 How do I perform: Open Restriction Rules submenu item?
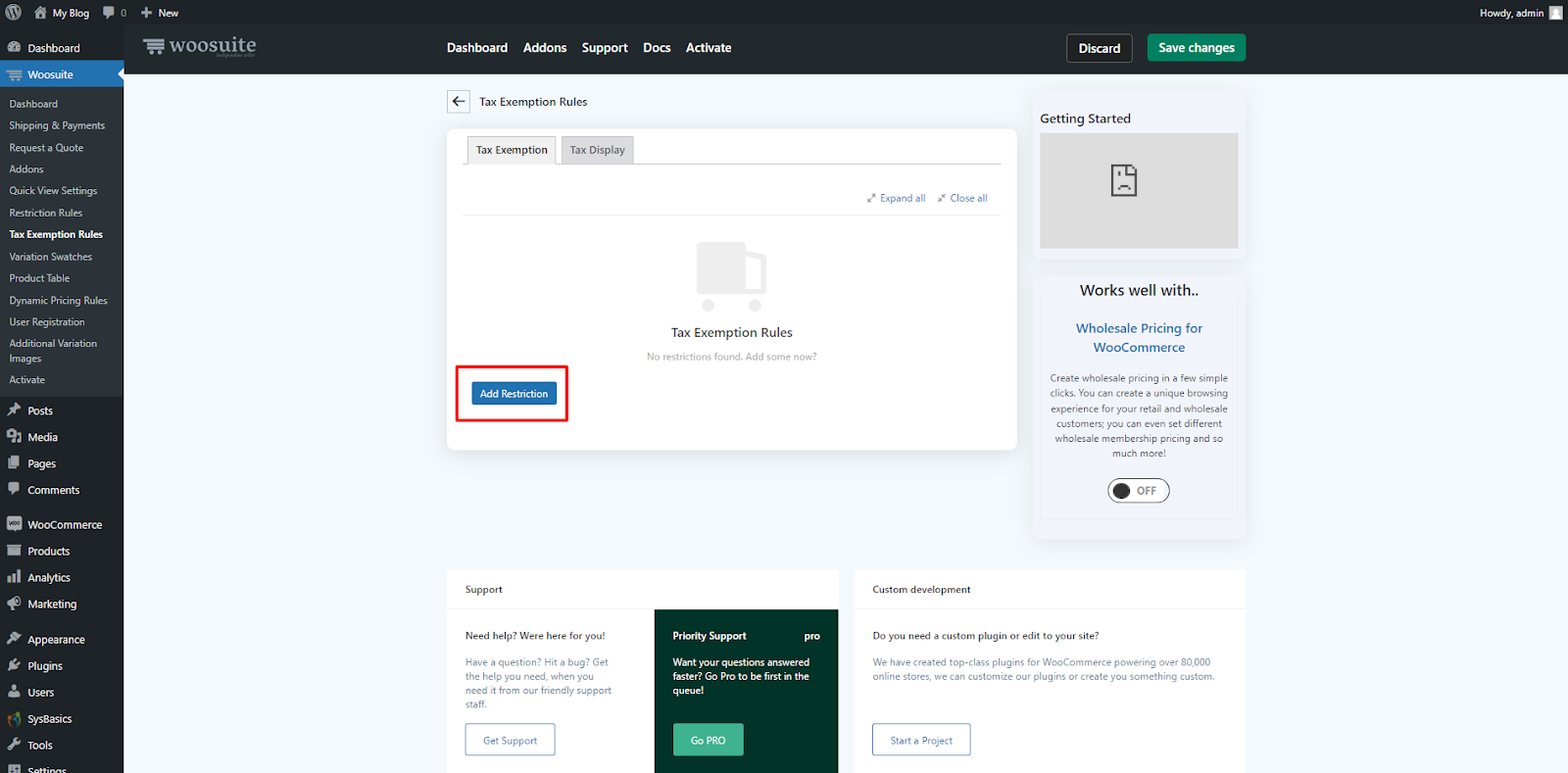point(46,213)
